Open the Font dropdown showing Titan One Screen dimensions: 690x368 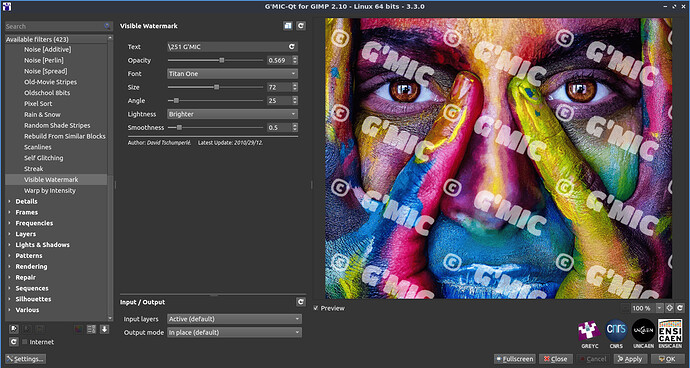pyautogui.click(x=232, y=74)
